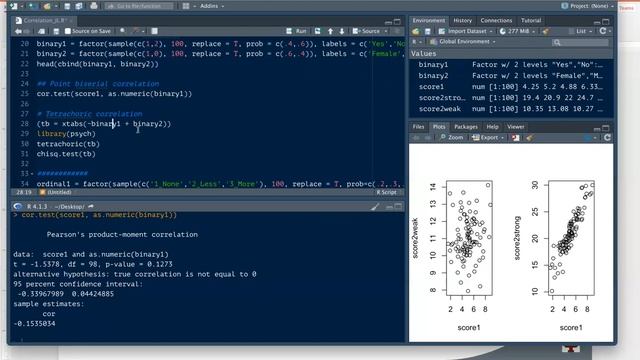The height and width of the screenshot is (360, 640).
Task: Load a workspace in the Environment pane
Action: pos(416,31)
